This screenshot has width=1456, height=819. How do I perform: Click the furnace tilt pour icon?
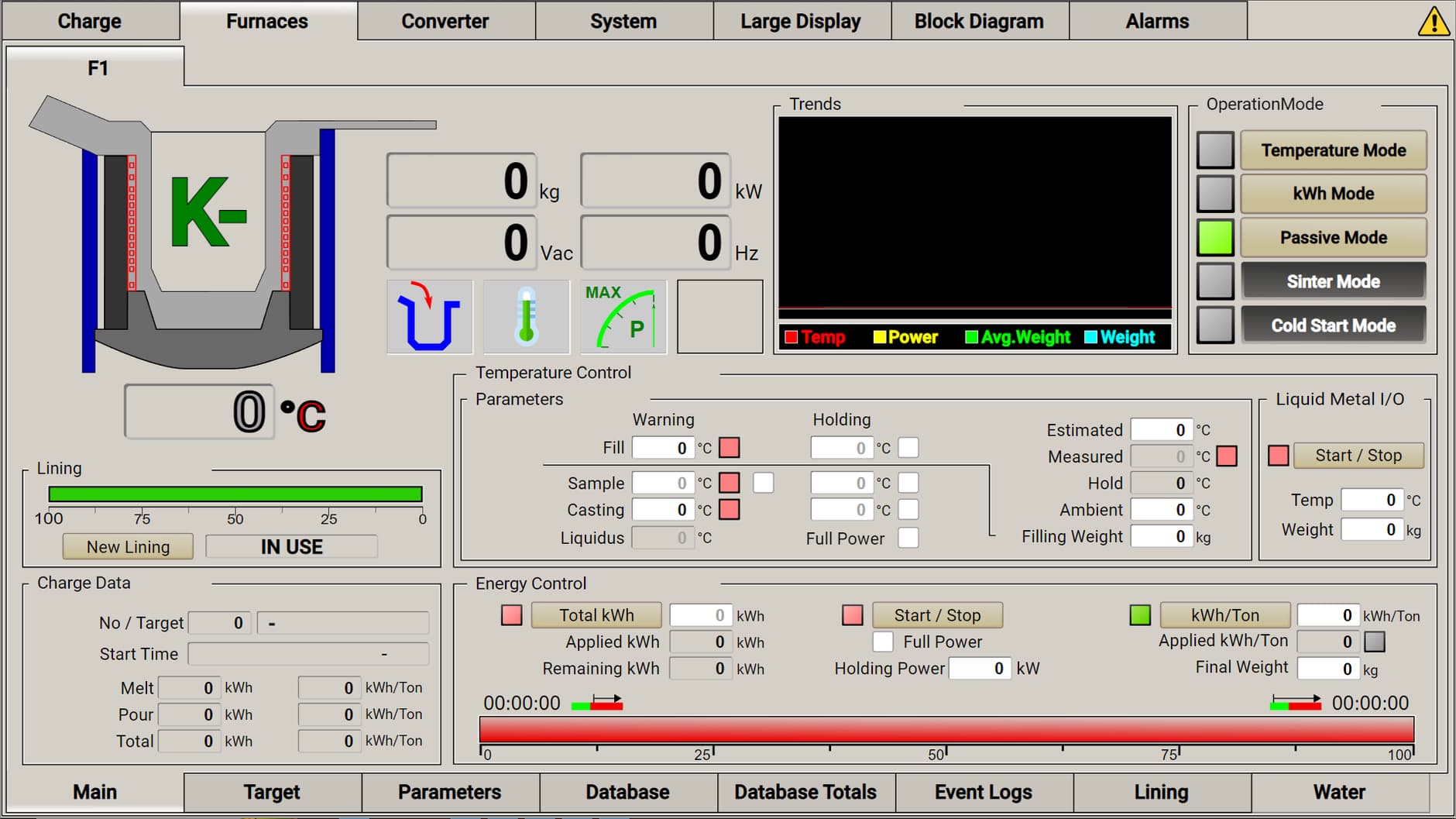tap(429, 317)
